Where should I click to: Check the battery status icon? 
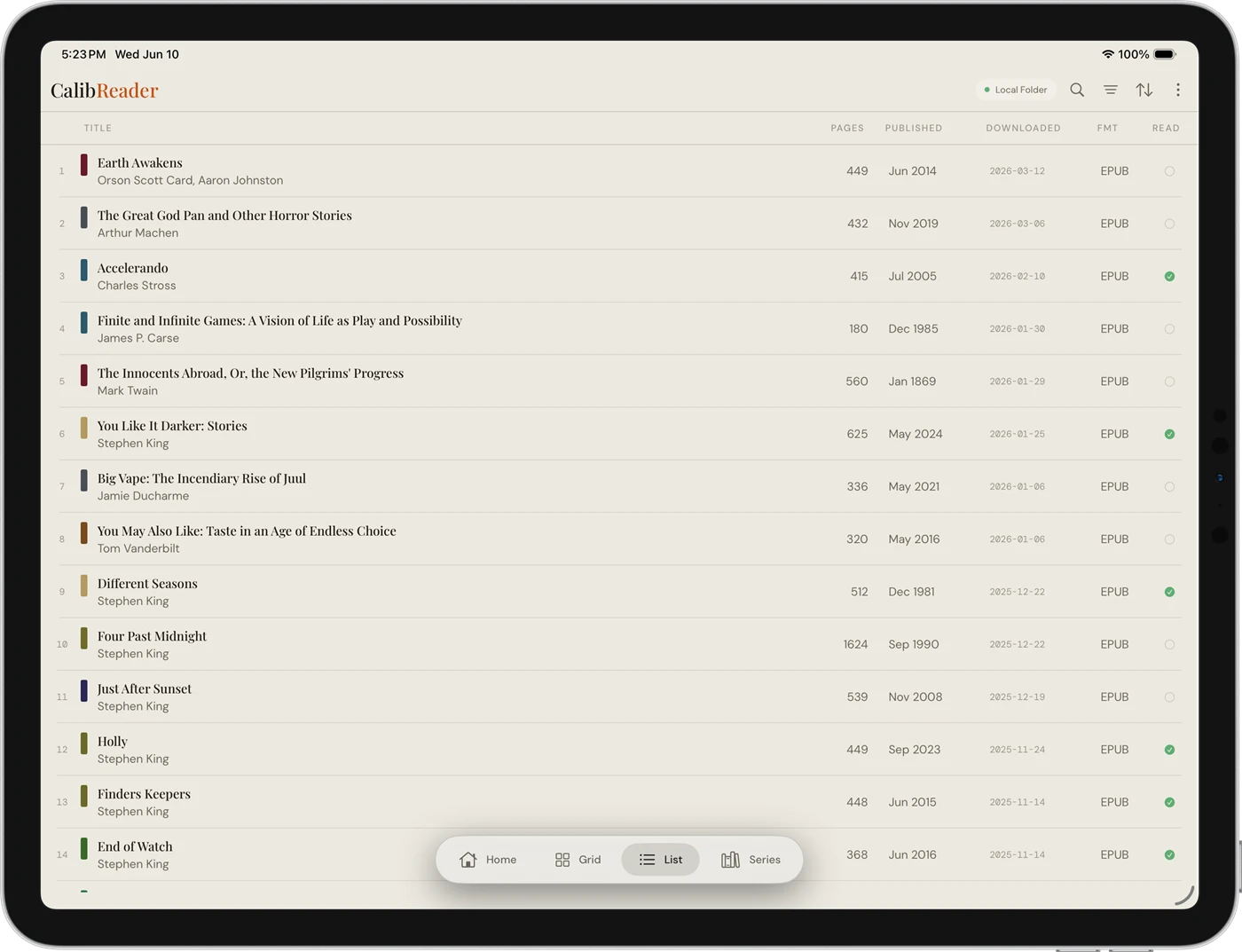pyautogui.click(x=1165, y=54)
